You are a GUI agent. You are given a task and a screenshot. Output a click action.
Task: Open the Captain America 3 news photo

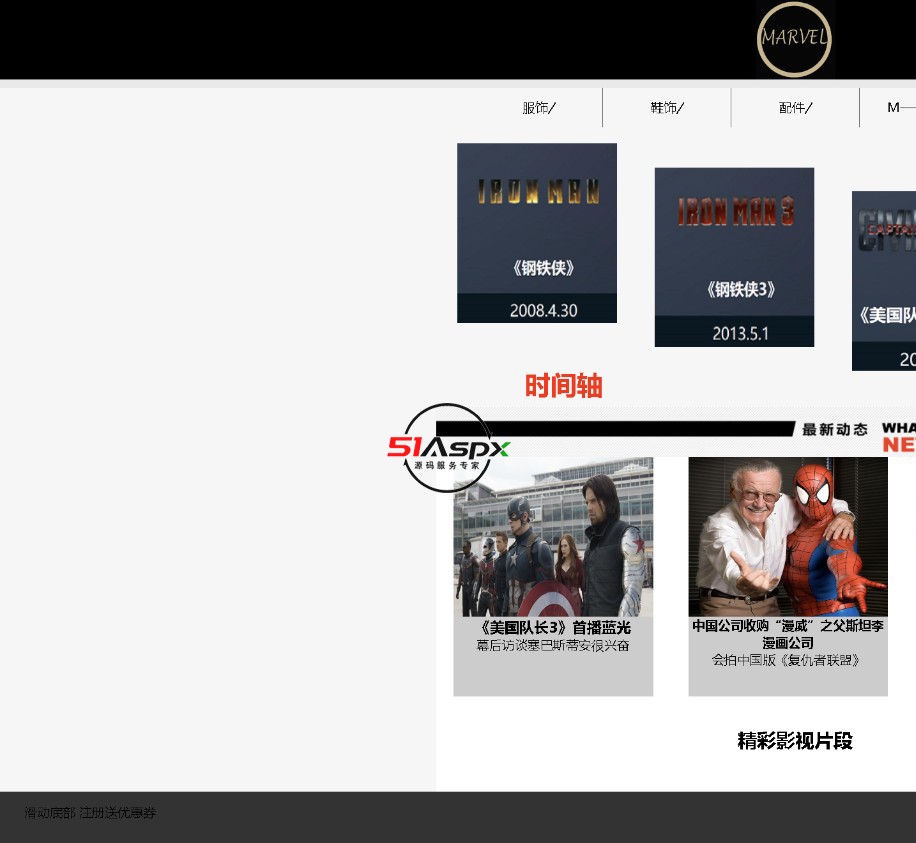tap(553, 537)
